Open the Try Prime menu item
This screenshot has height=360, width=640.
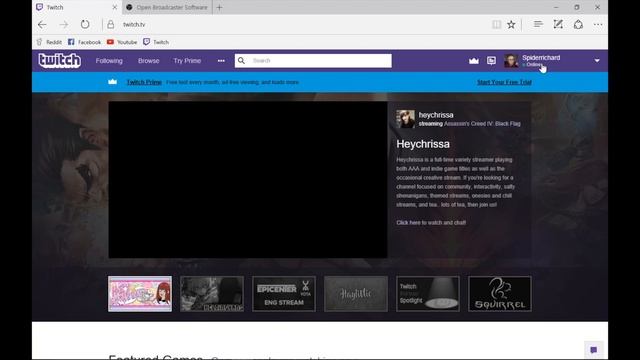(187, 61)
